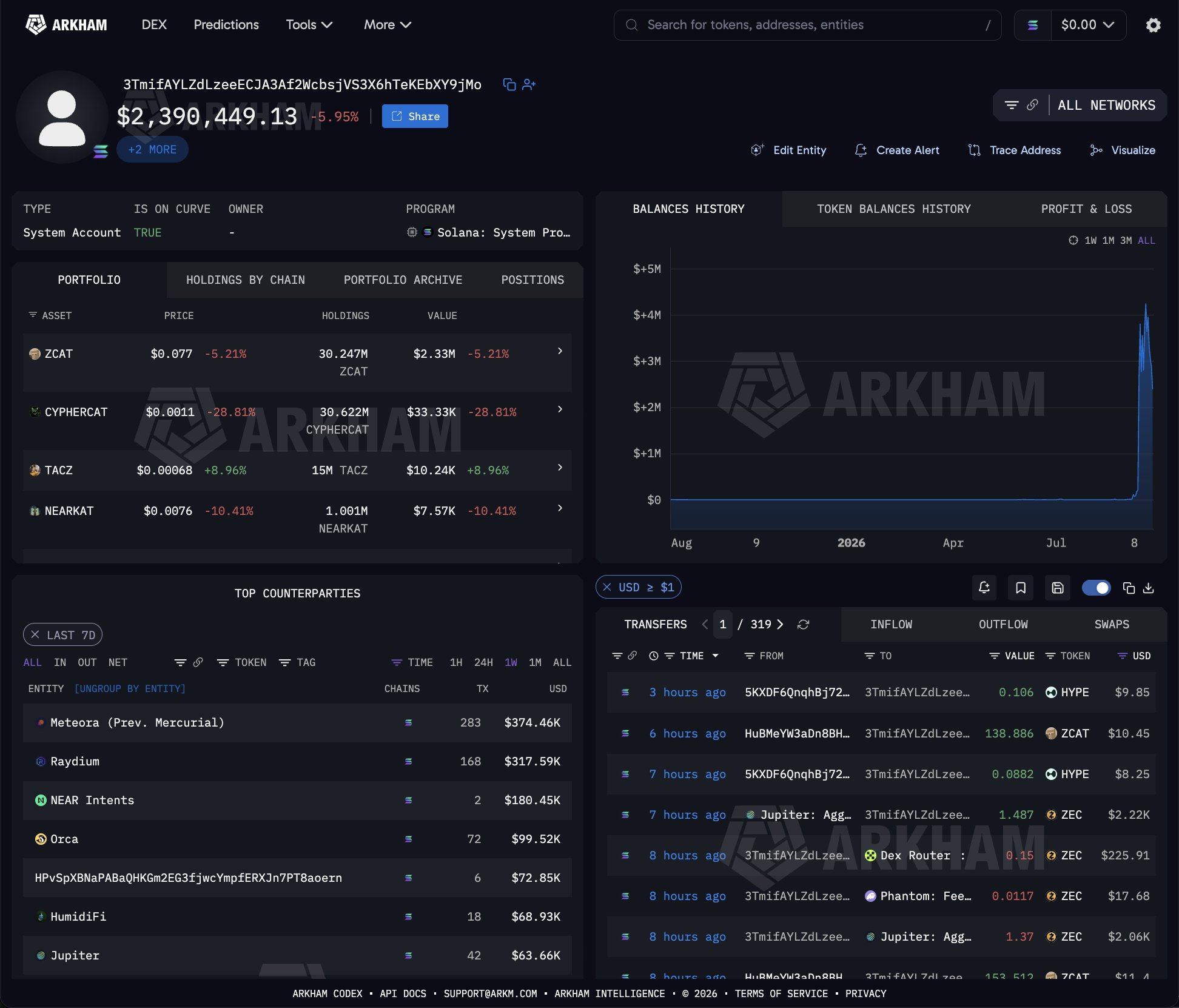Click the bookmark icon above transfers
This screenshot has height=1008, width=1179.
coord(1021,587)
